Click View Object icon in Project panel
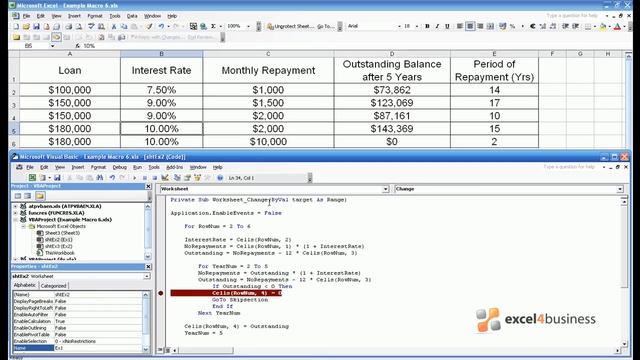 click(x=28, y=196)
